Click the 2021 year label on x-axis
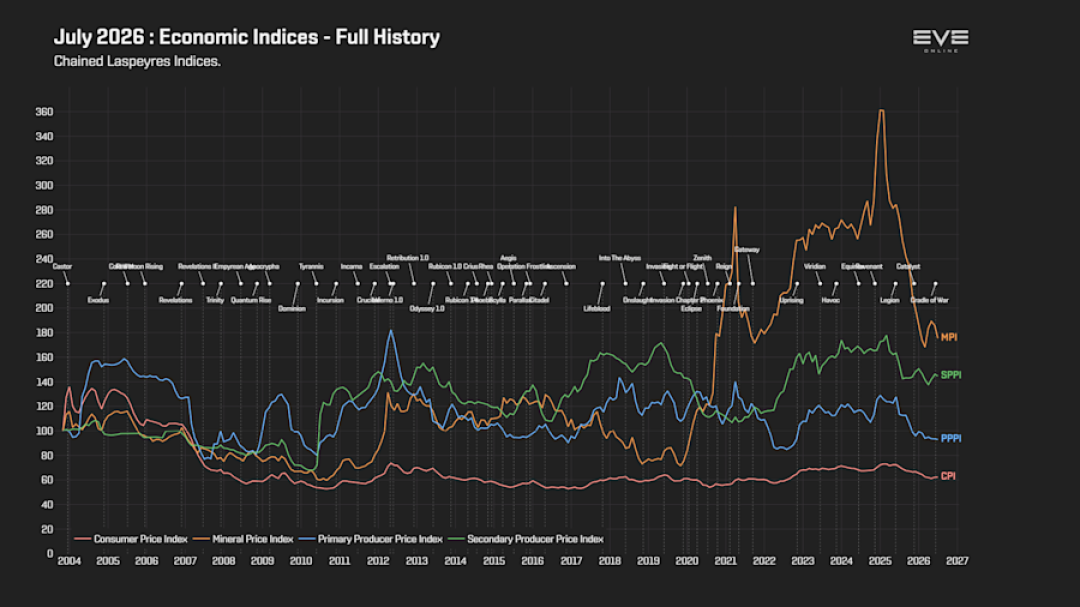This screenshot has height=607, width=1080. (725, 562)
